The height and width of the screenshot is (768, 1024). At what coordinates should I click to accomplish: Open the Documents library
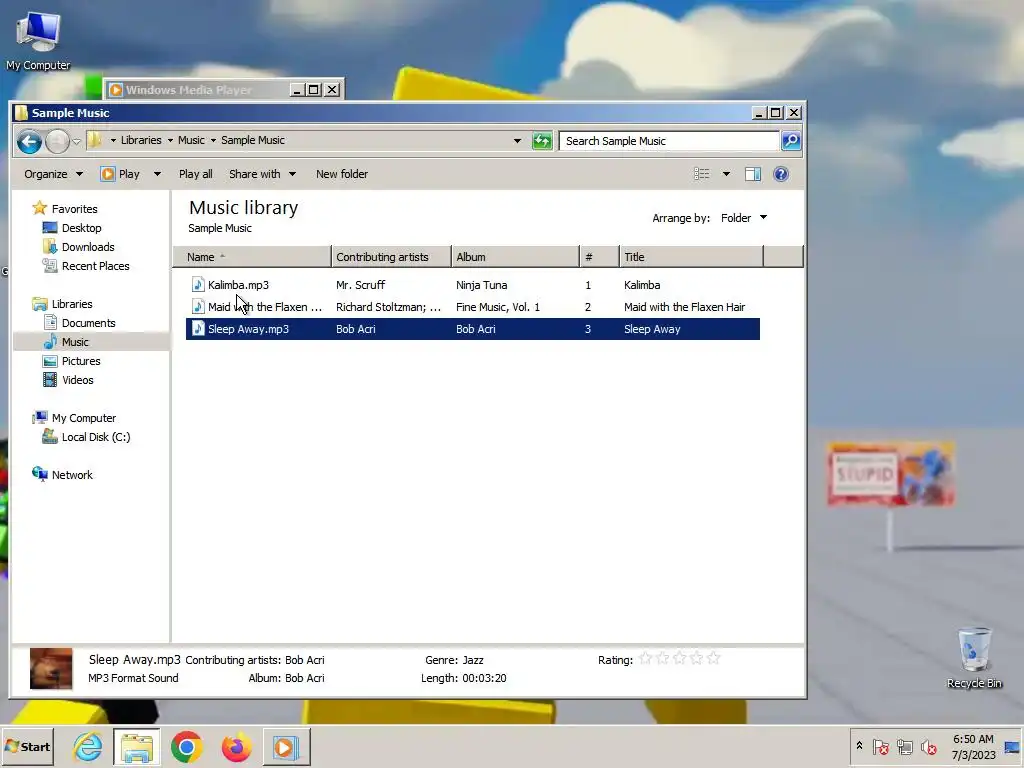(88, 323)
